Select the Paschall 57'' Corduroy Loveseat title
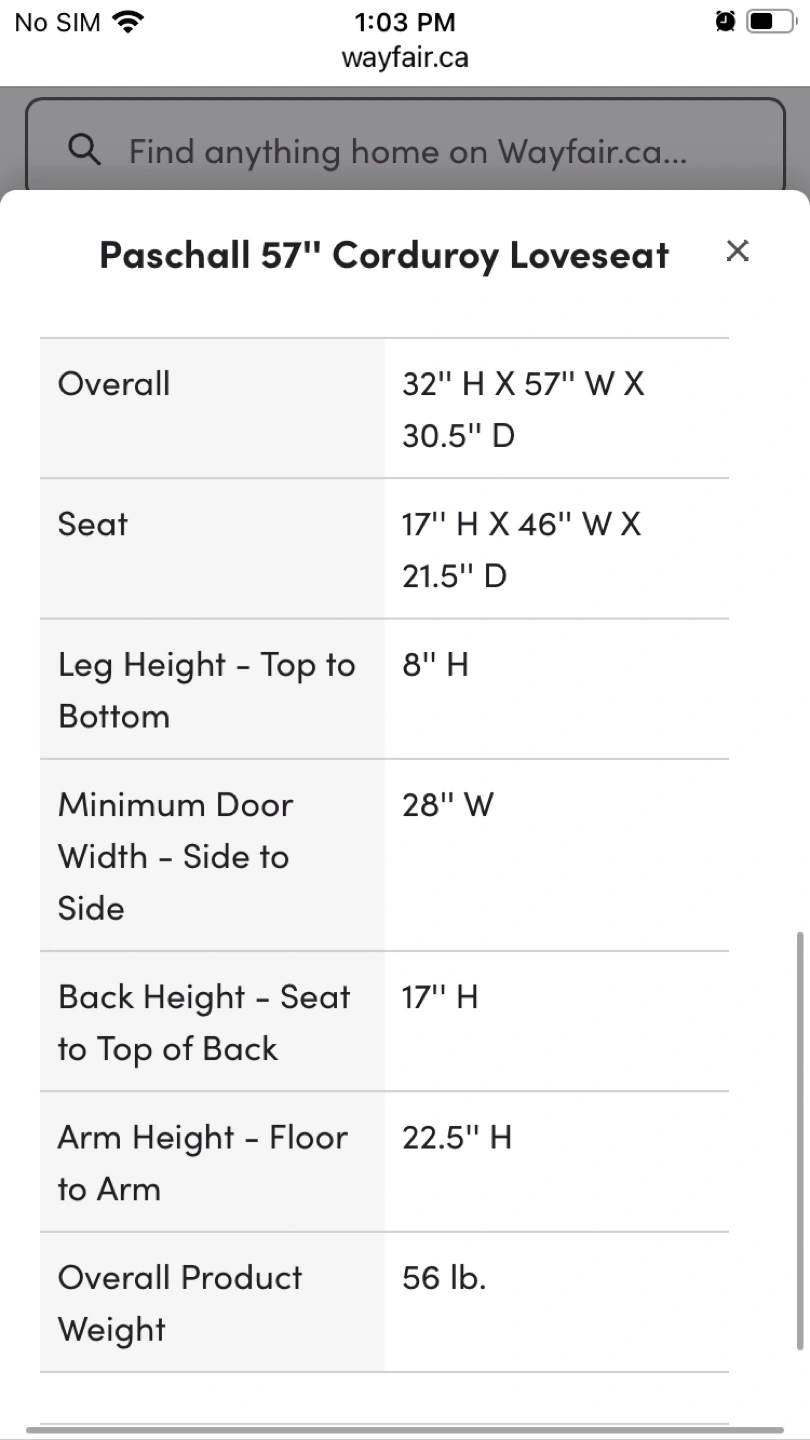 coord(384,255)
